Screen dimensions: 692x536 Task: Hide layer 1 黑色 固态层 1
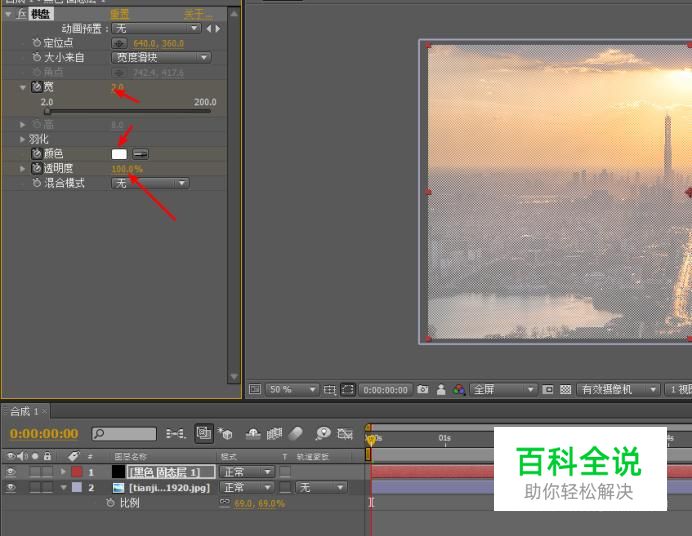tap(11, 472)
